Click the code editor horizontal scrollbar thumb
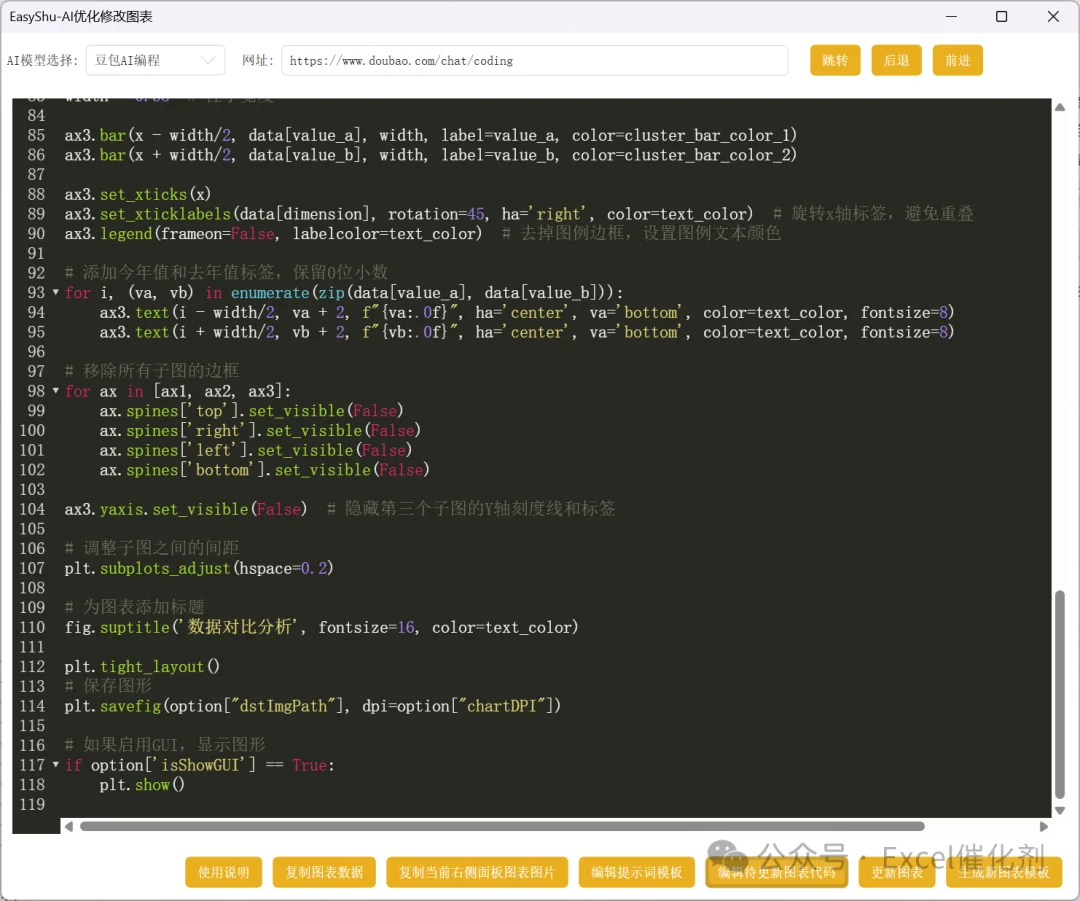This screenshot has height=901, width=1080. (x=502, y=826)
